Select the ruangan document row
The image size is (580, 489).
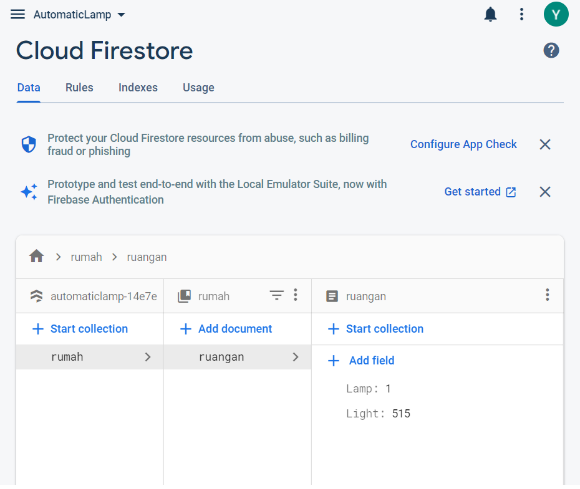click(237, 357)
